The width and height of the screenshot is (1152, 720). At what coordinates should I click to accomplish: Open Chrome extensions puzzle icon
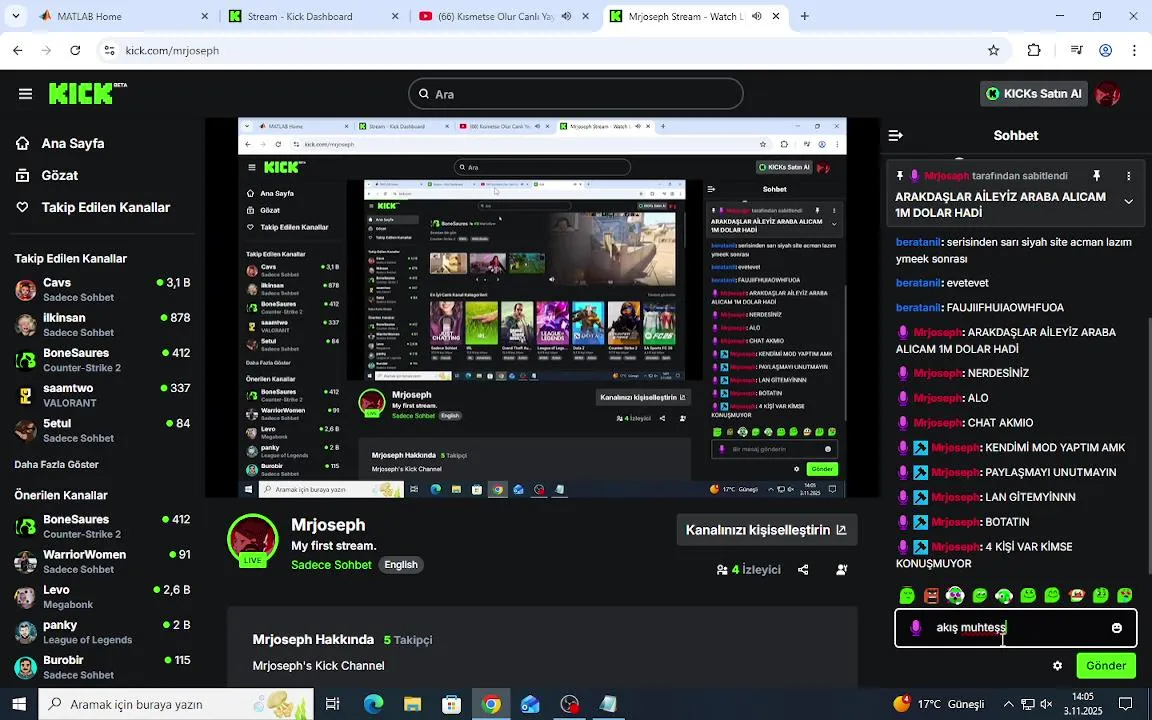coord(1034,50)
